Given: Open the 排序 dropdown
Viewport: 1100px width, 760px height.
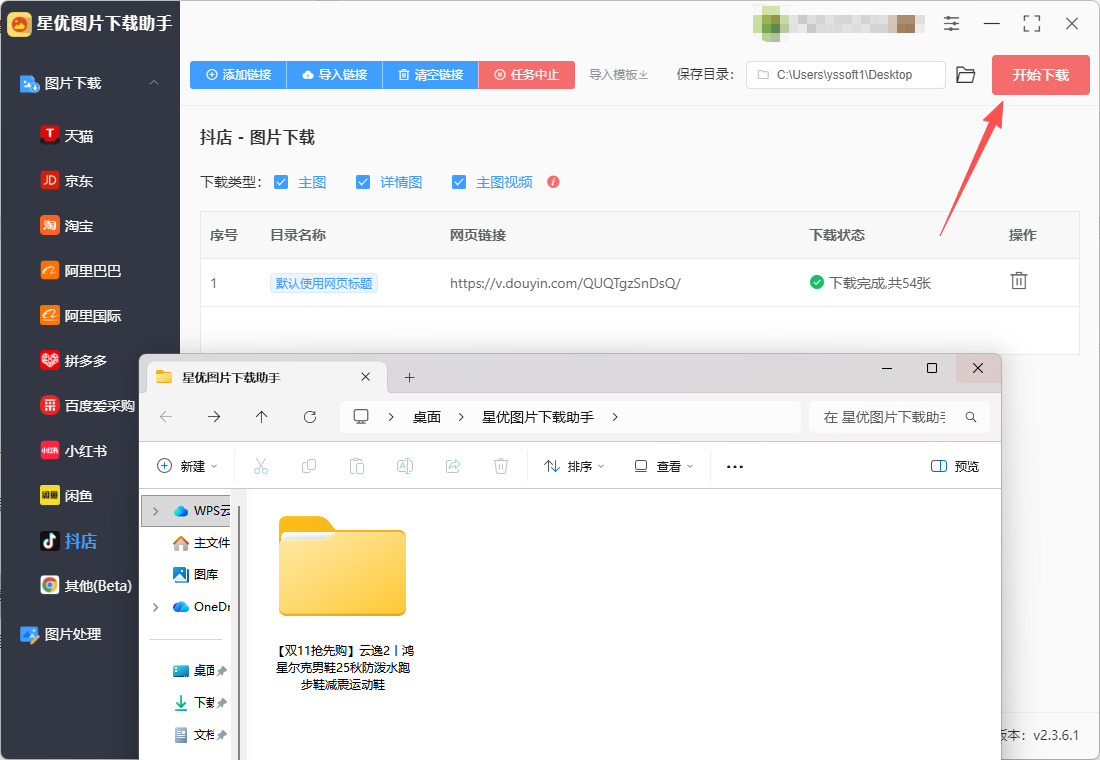Looking at the screenshot, I should [x=574, y=466].
